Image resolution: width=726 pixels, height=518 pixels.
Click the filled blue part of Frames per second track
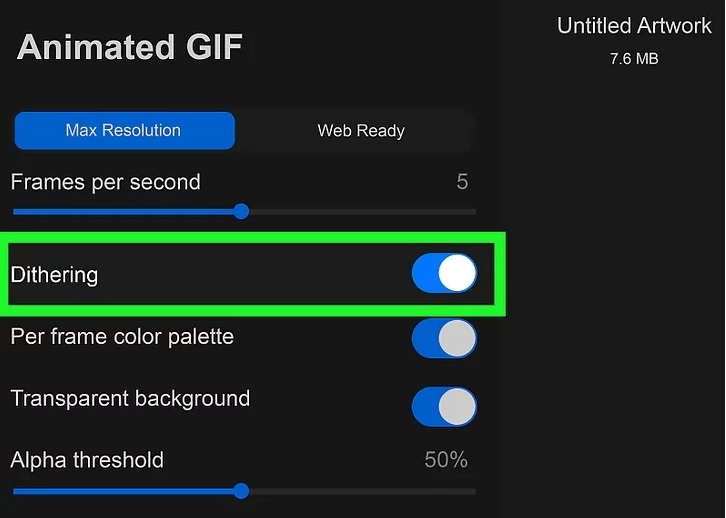click(120, 211)
